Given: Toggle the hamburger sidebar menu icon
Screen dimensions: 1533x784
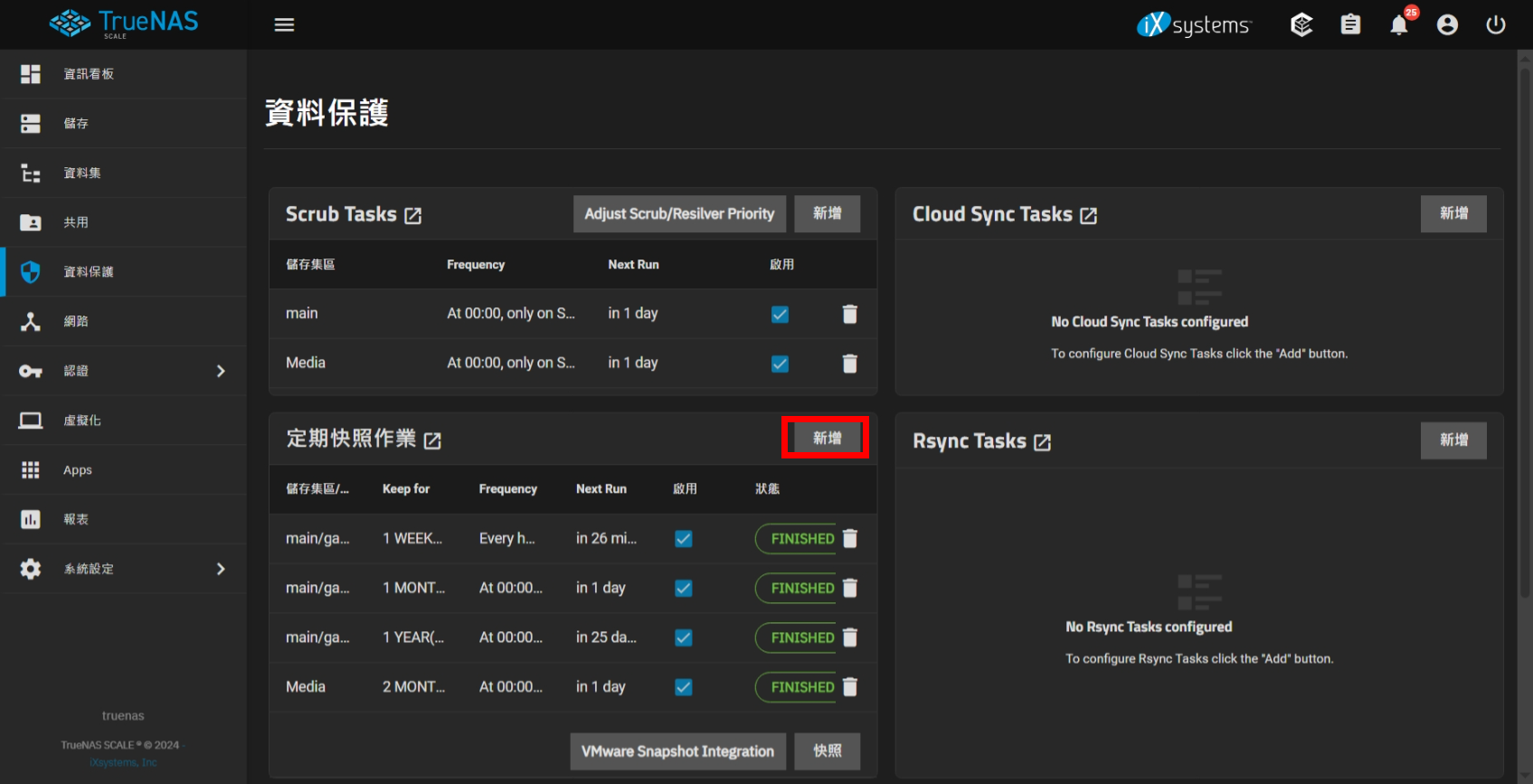Looking at the screenshot, I should click(x=284, y=24).
